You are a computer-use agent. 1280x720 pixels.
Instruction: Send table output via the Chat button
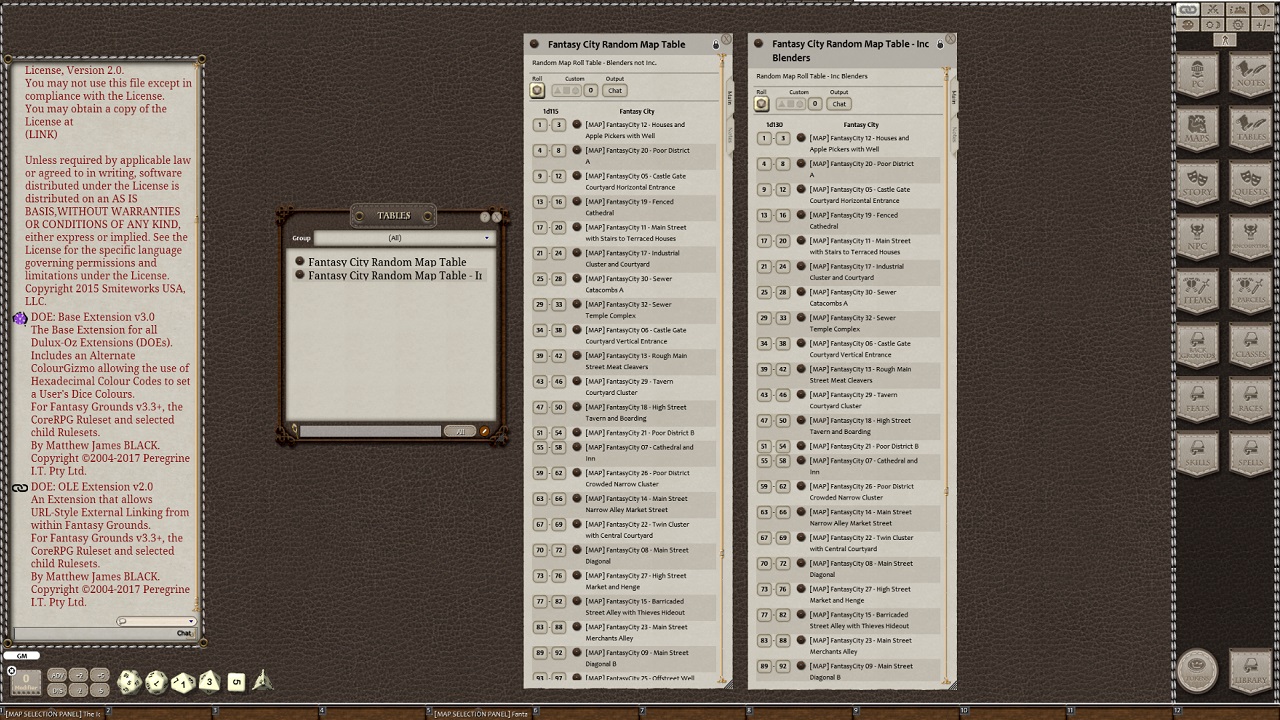pos(615,90)
